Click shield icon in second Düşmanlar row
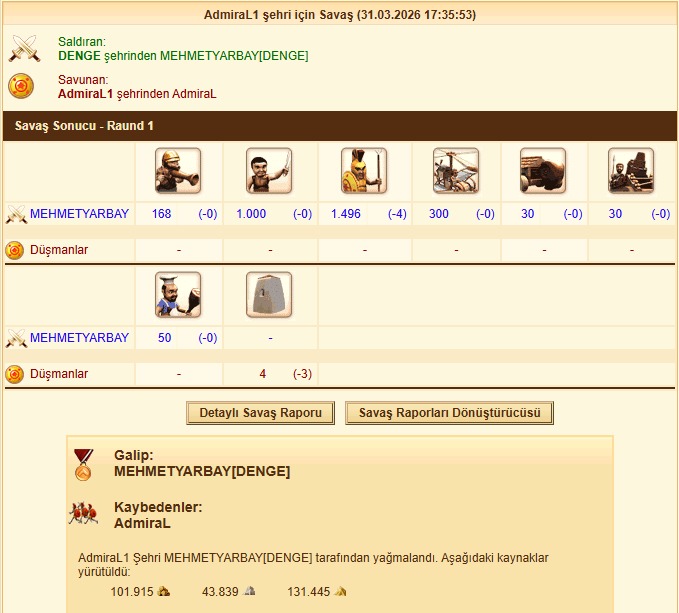 point(14,374)
